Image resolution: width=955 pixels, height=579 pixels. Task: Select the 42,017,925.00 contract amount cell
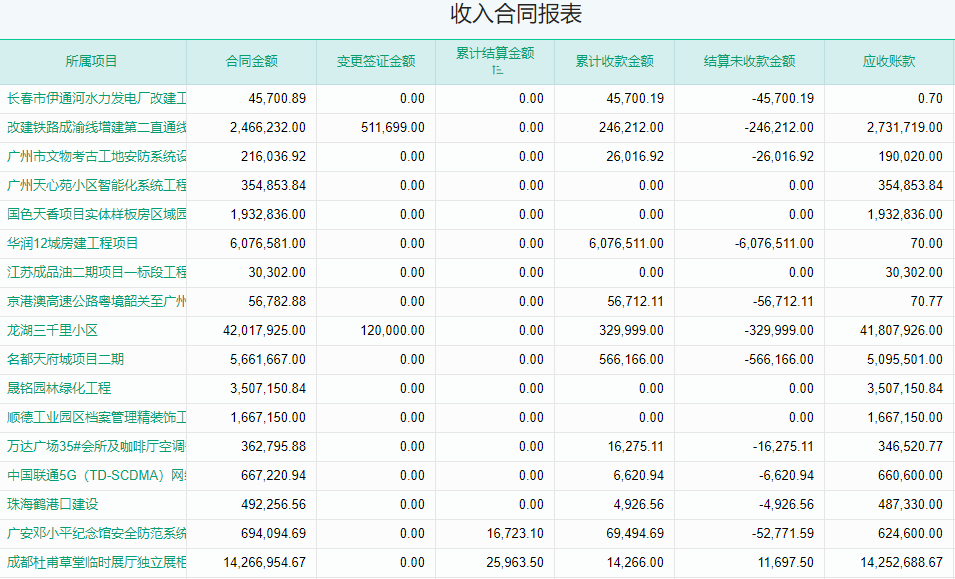(x=267, y=330)
